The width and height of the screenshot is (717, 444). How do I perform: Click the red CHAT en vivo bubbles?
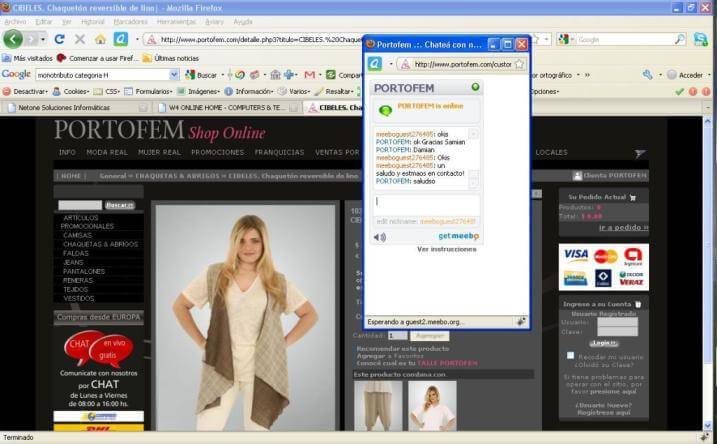click(x=99, y=348)
